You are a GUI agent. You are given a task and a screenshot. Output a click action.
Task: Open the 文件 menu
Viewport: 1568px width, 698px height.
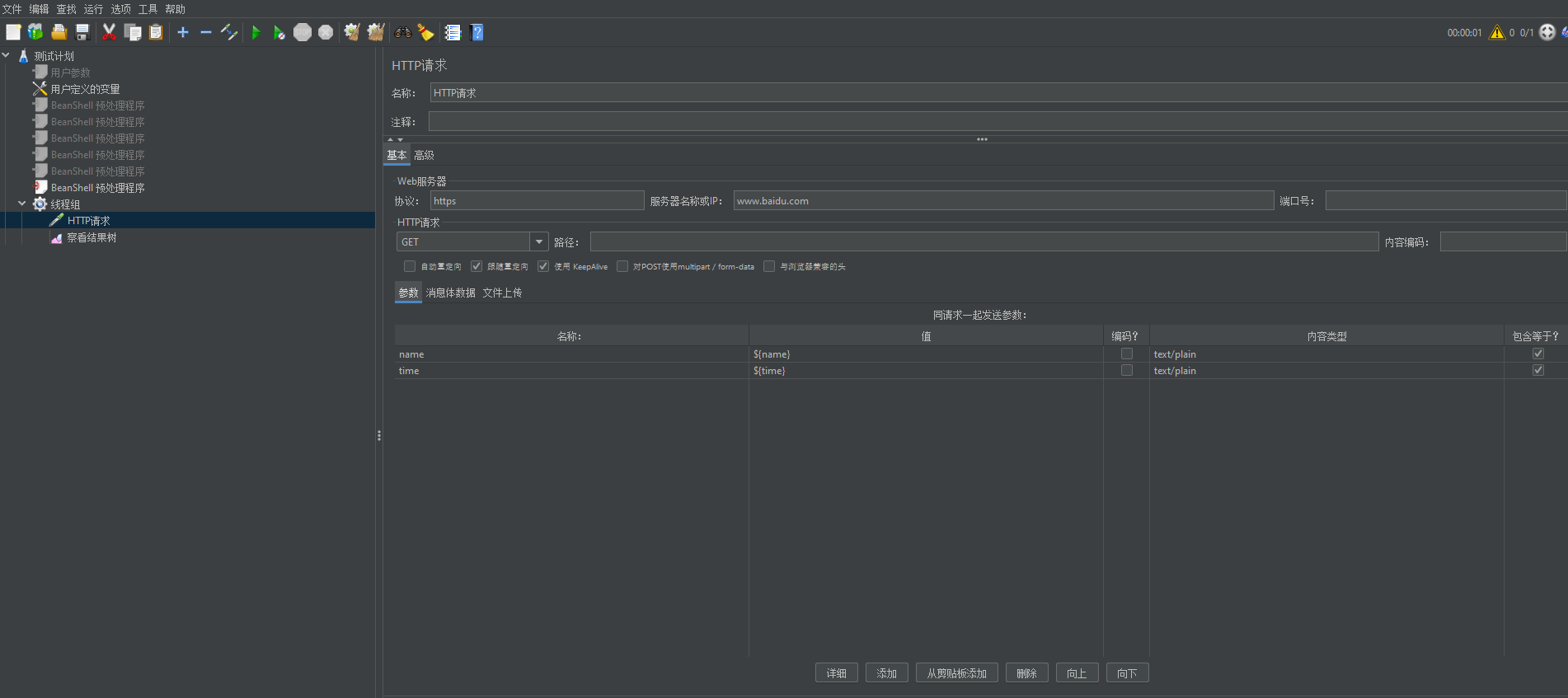click(12, 9)
